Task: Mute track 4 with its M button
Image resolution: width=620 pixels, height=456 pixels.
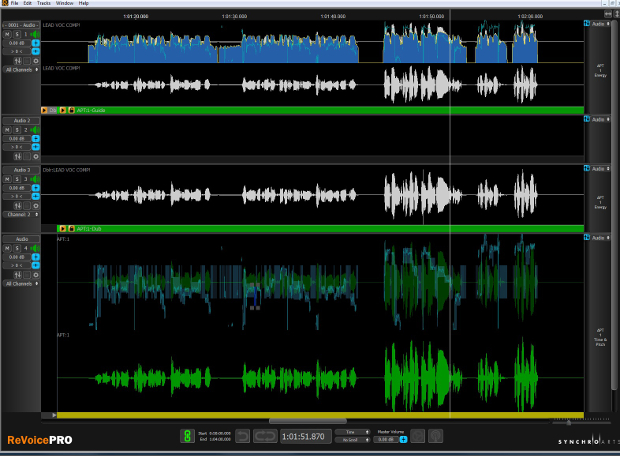Action: (x=7, y=248)
